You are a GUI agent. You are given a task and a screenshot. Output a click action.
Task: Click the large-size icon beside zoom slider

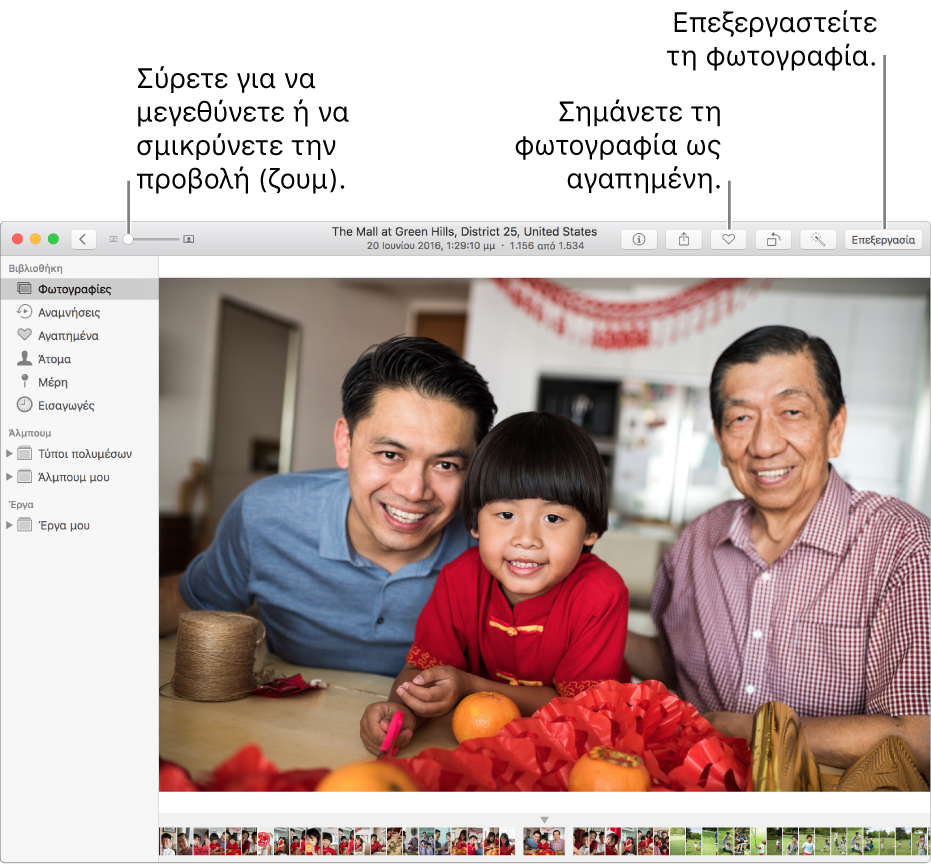pos(189,240)
